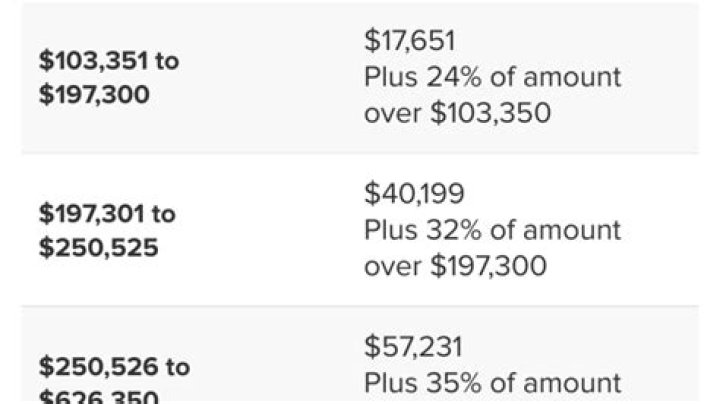The image size is (720, 404).
Task: Click the "over $197,300" text
Action: pyautogui.click(x=455, y=266)
